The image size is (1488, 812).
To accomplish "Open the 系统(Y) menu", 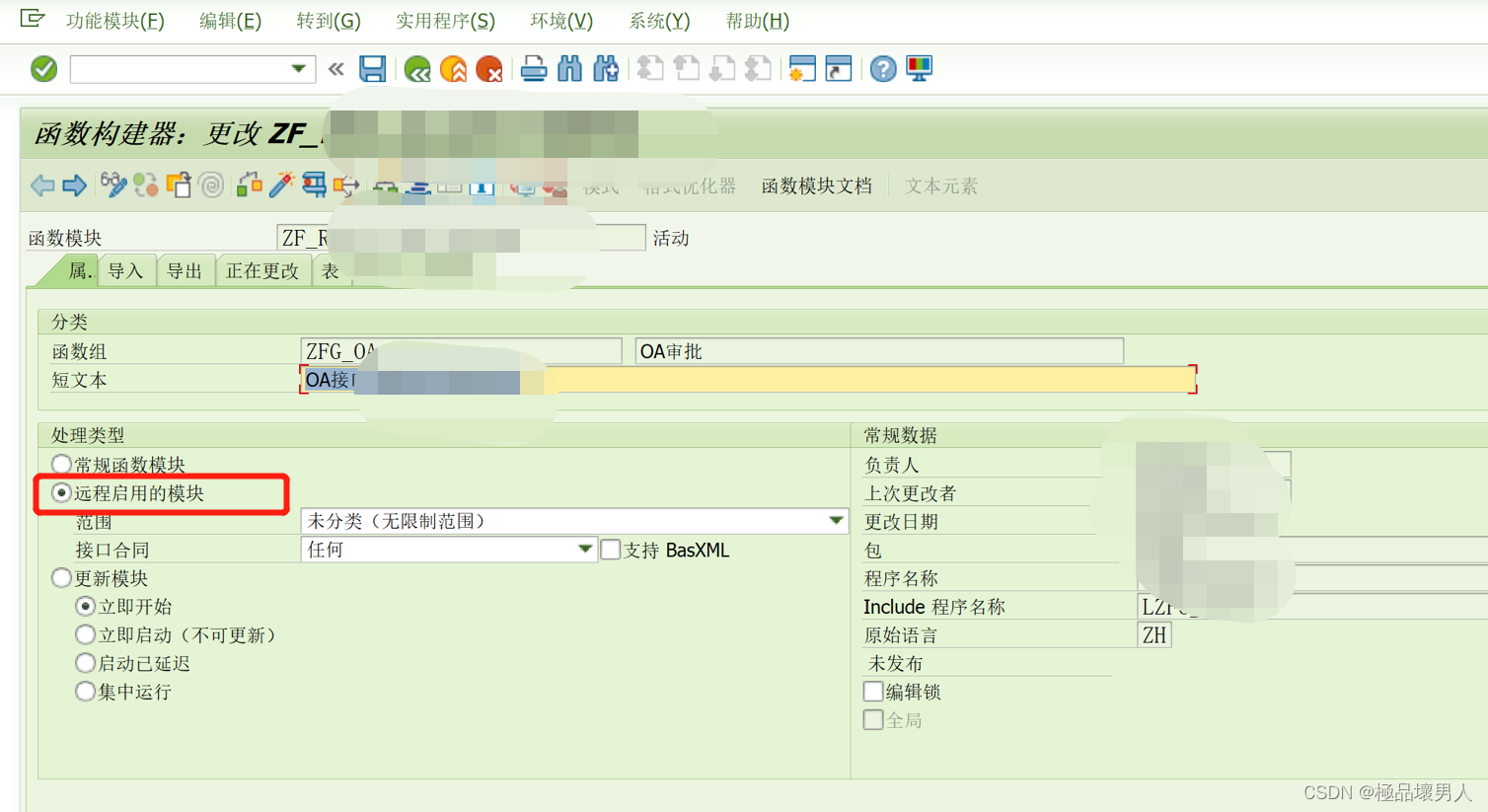I will [x=656, y=20].
